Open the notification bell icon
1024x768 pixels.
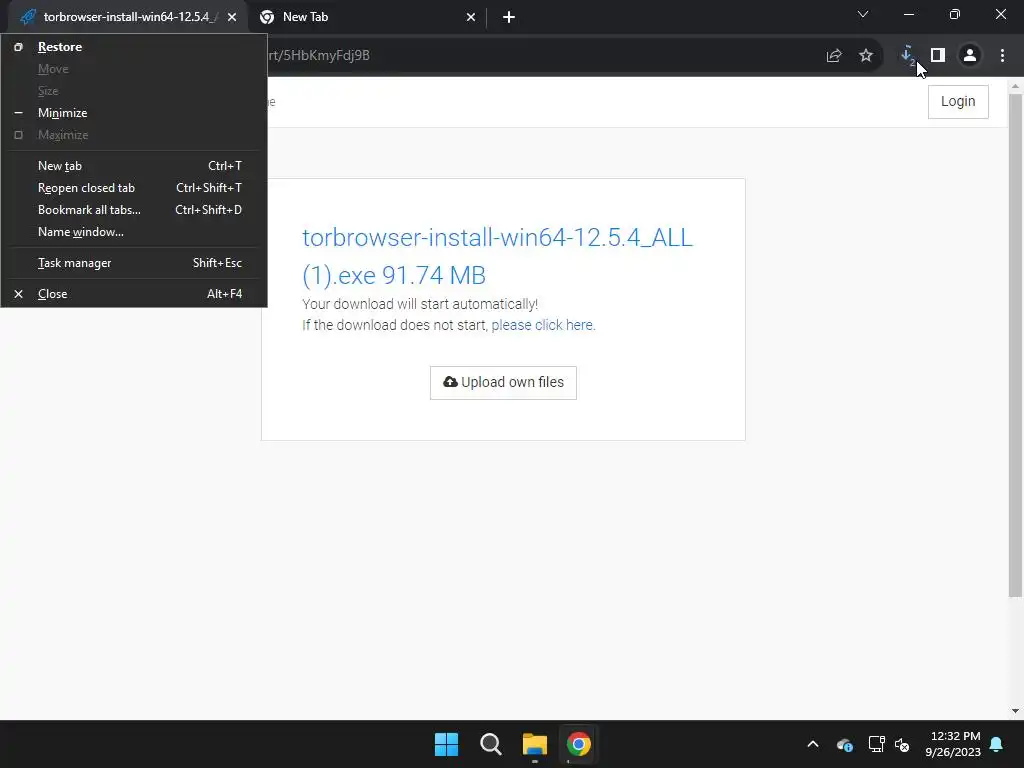coord(997,744)
